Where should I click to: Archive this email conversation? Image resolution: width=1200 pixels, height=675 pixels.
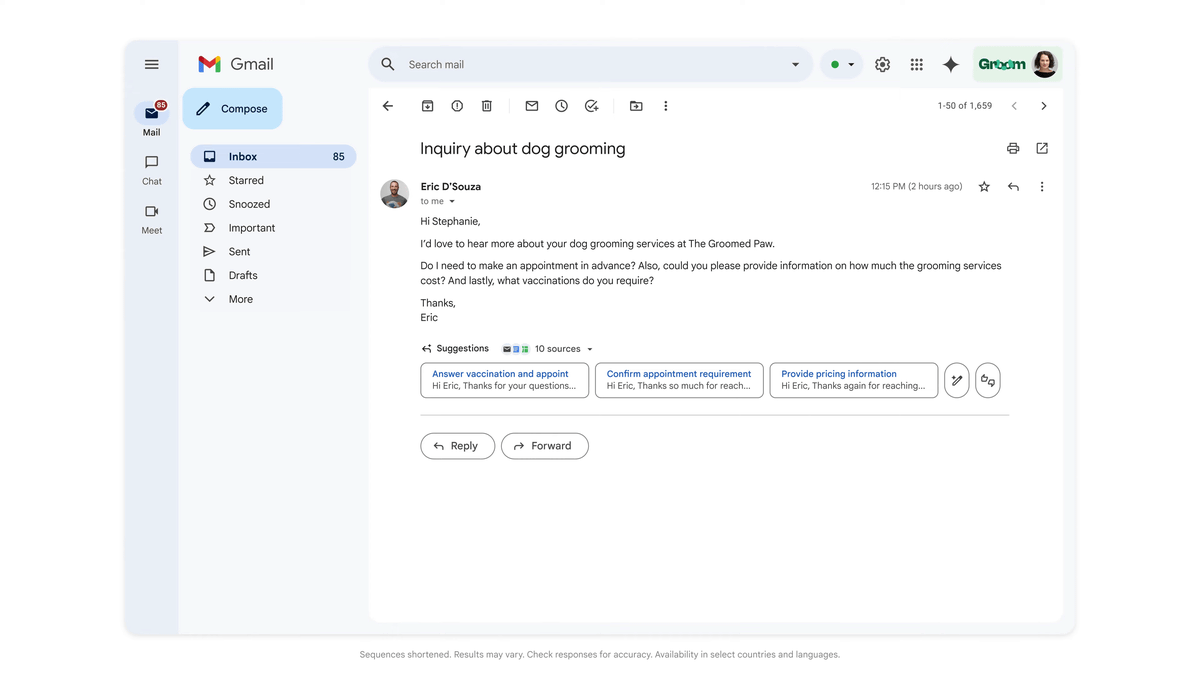[427, 106]
